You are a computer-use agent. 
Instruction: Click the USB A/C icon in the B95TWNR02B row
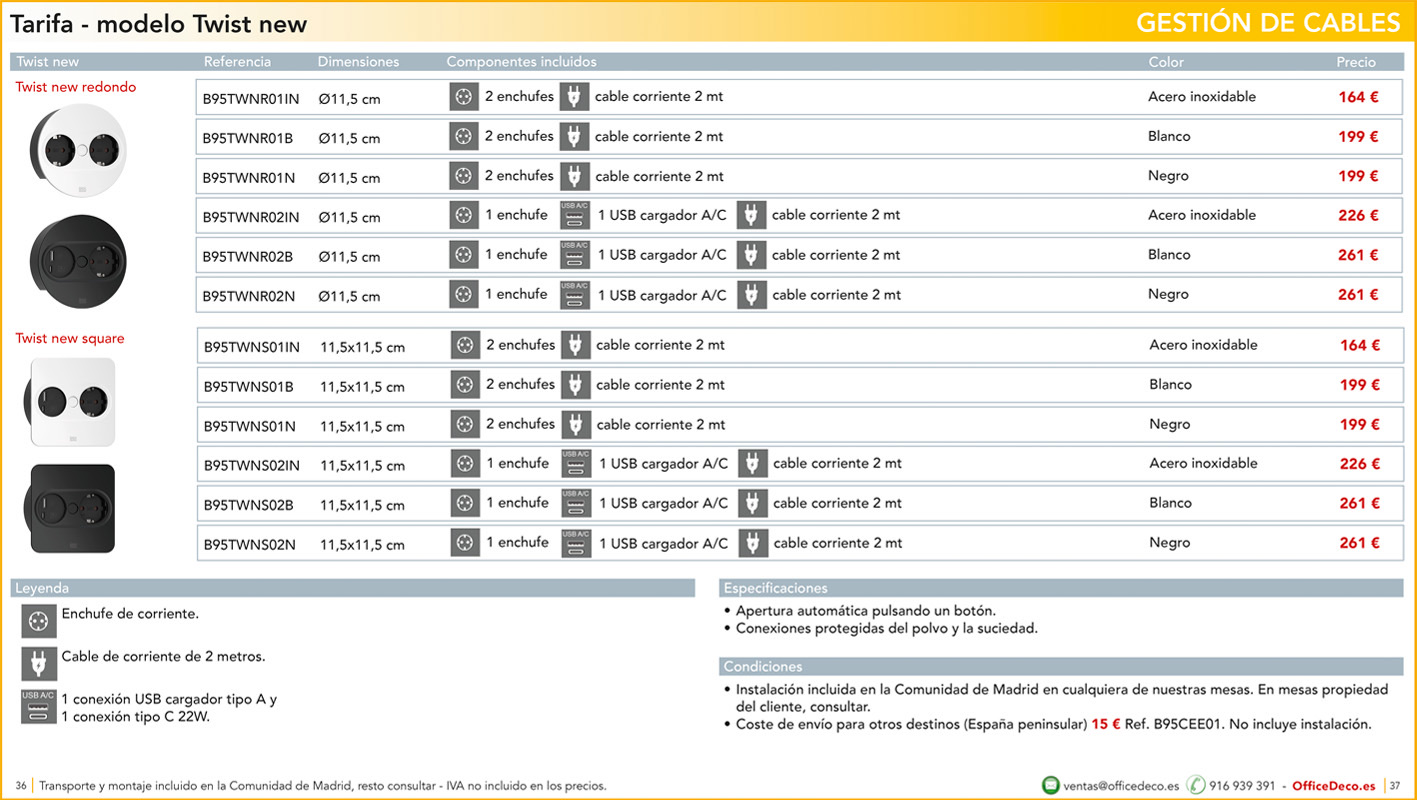click(x=574, y=255)
